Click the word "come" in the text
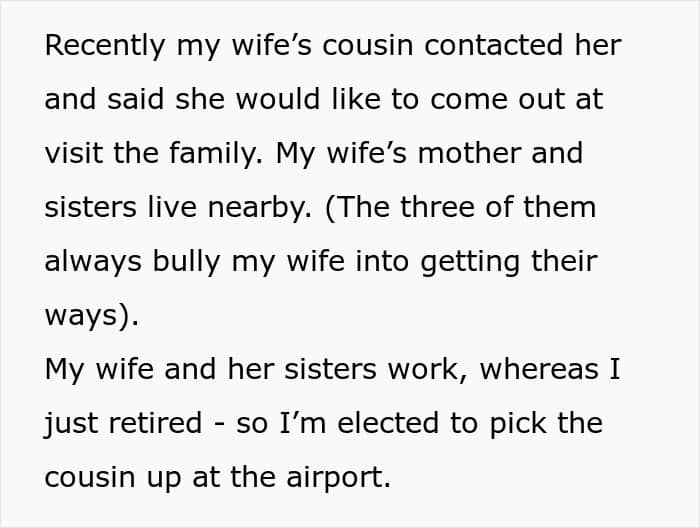 pyautogui.click(x=464, y=100)
